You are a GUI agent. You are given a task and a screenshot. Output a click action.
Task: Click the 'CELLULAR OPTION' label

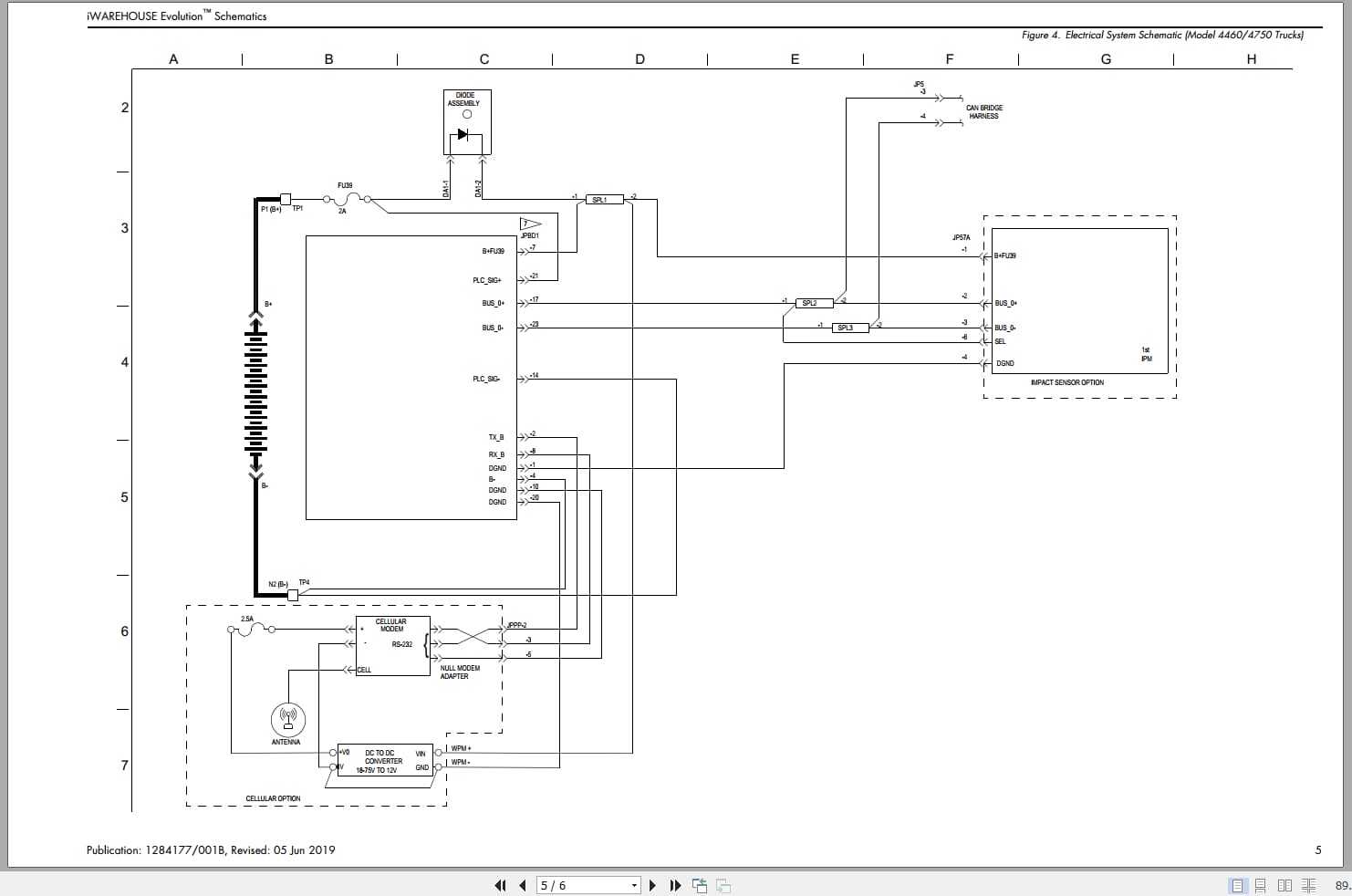[273, 798]
